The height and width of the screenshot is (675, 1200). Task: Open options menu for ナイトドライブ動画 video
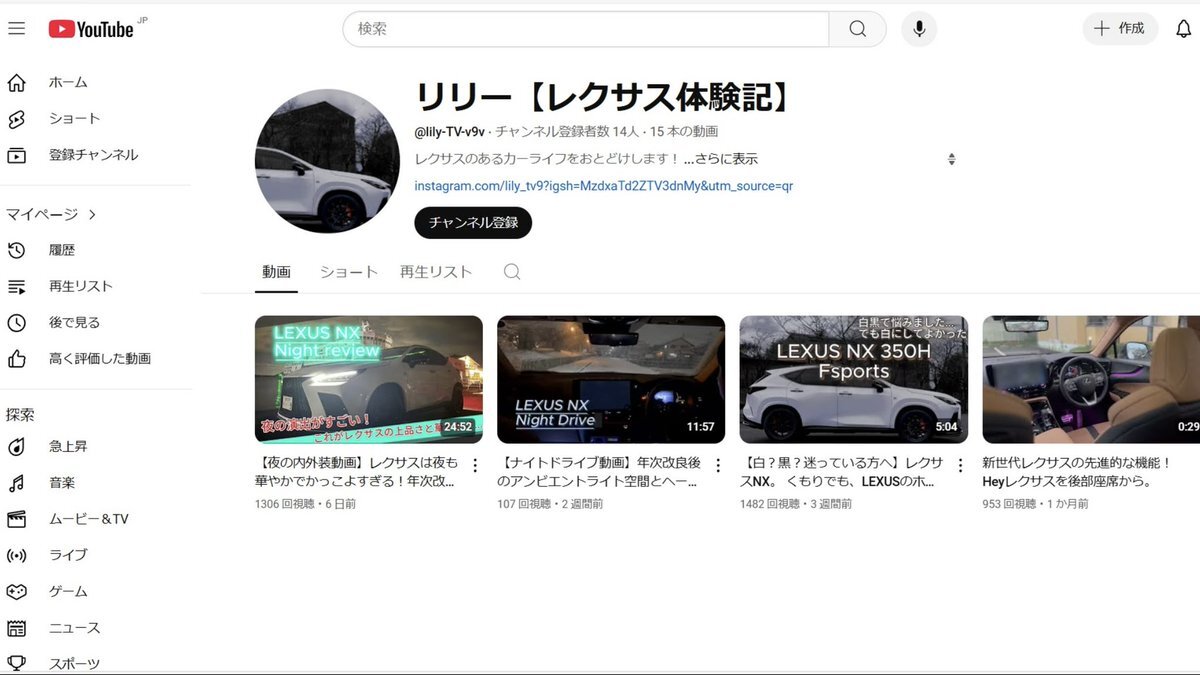tap(717, 465)
